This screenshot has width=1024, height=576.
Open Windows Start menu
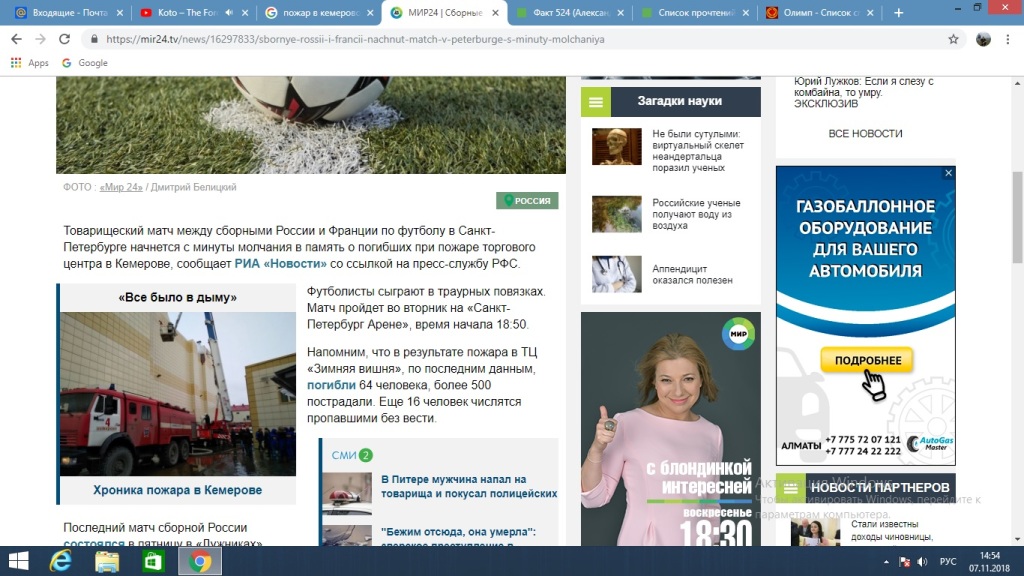pos(18,561)
